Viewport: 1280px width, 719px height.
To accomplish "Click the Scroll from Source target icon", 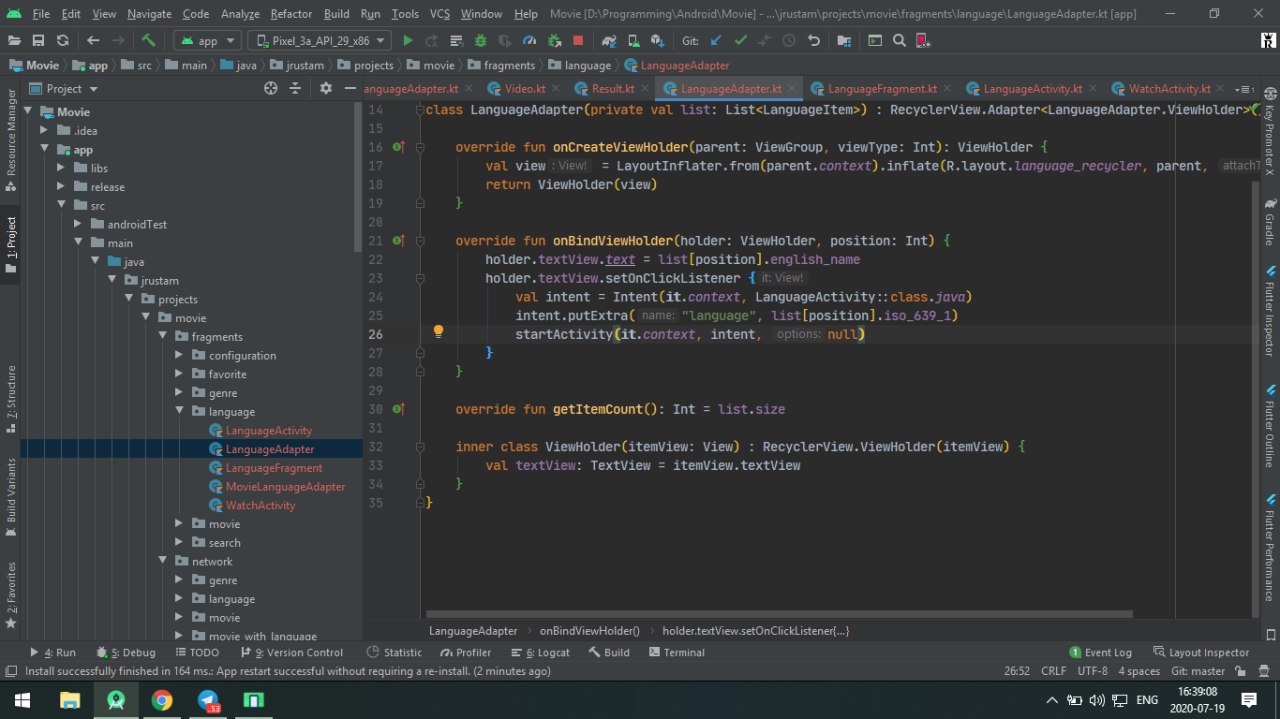I will click(270, 88).
